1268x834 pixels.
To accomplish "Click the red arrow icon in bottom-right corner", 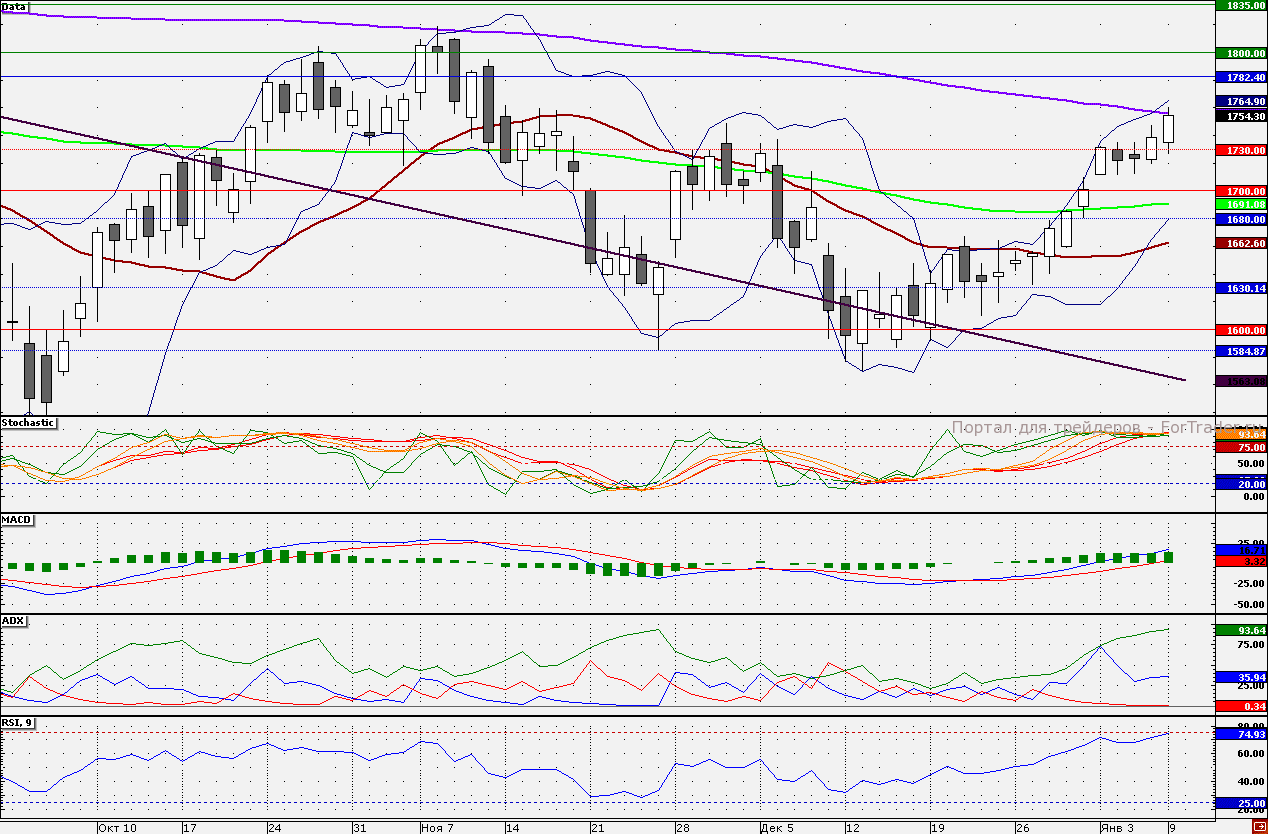I will 1259,823.
